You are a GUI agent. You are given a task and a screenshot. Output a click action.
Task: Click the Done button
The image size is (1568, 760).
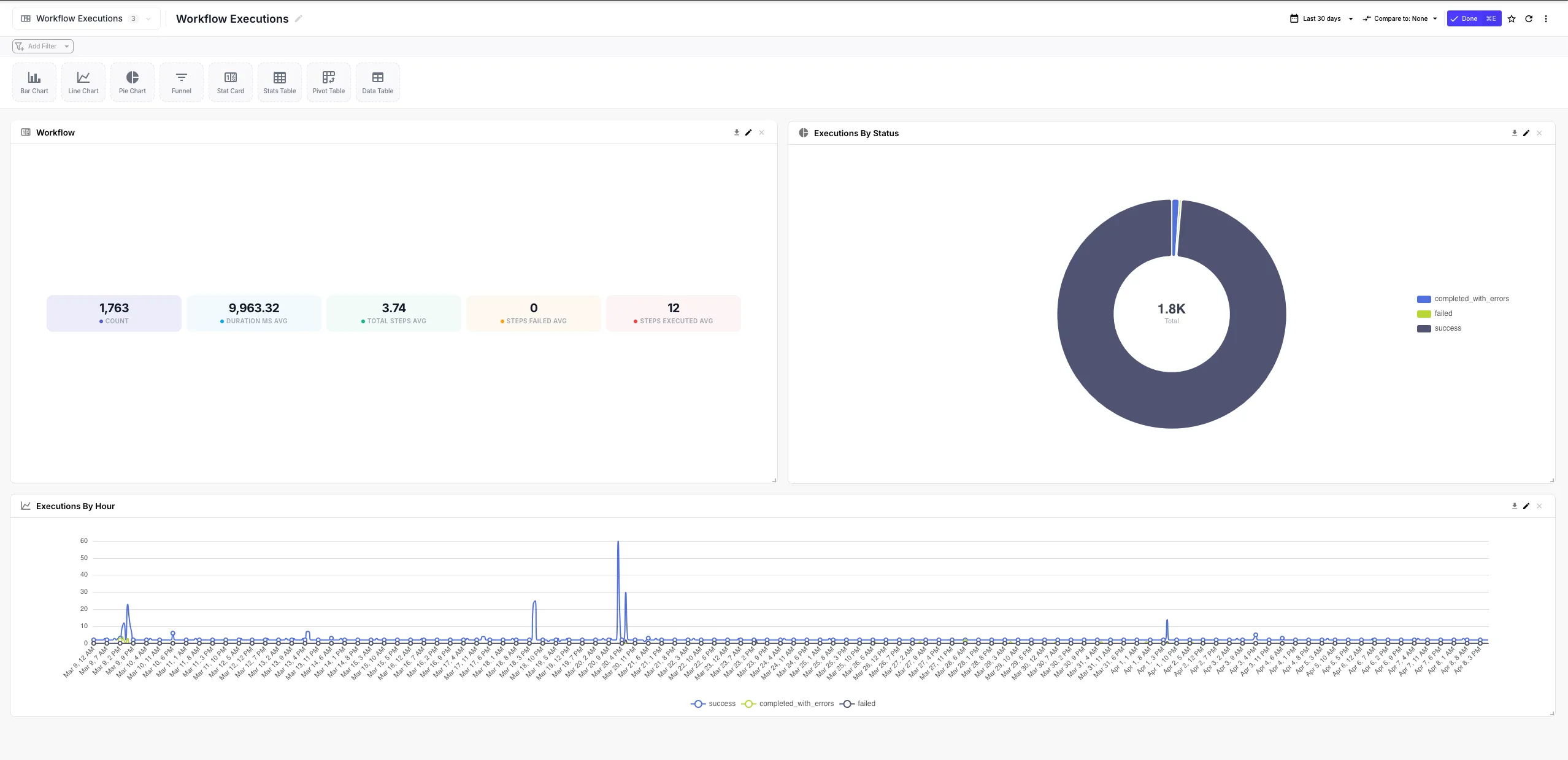[x=1473, y=18]
